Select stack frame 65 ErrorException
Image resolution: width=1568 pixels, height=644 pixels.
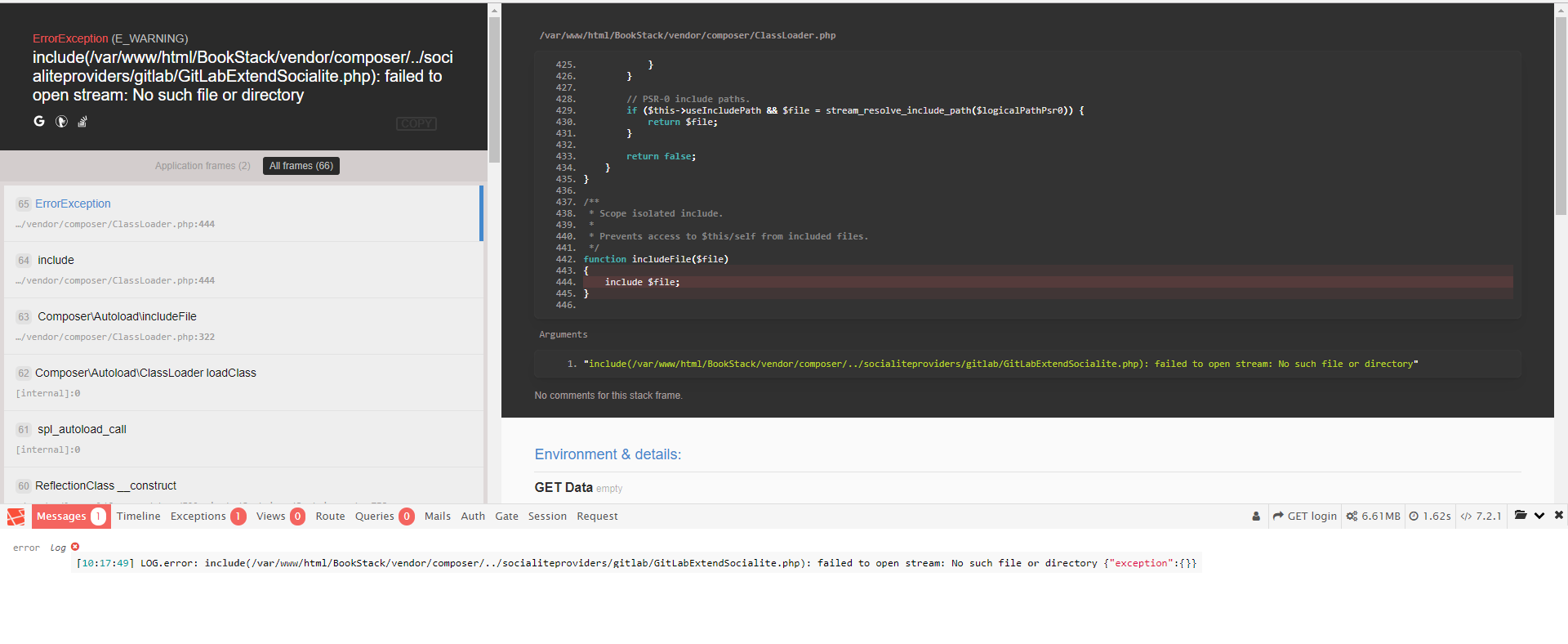tap(242, 213)
